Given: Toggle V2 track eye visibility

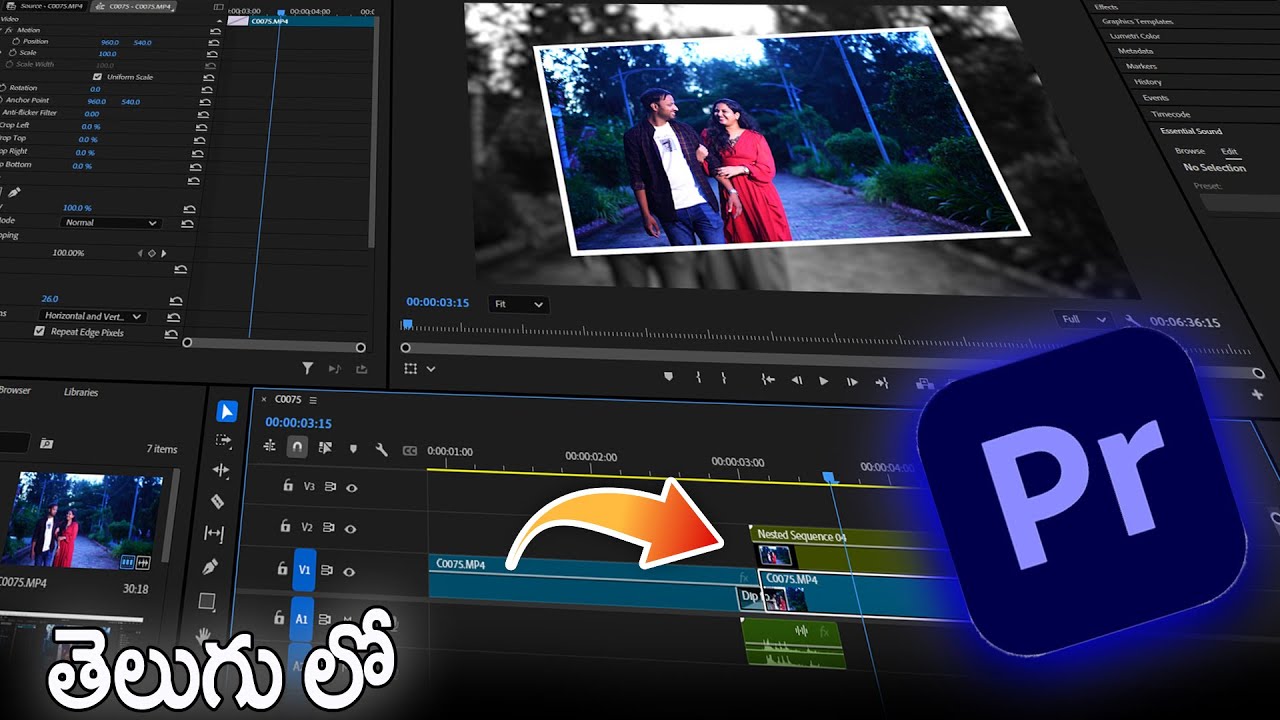Looking at the screenshot, I should pyautogui.click(x=350, y=527).
